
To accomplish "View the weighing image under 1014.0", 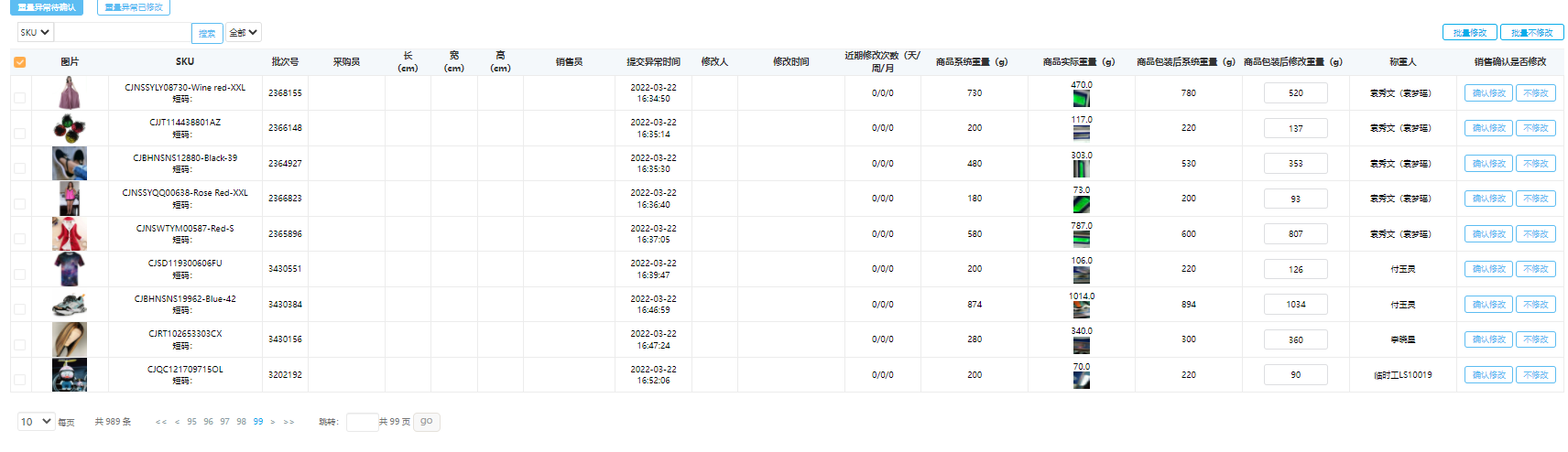I will tap(1081, 309).
